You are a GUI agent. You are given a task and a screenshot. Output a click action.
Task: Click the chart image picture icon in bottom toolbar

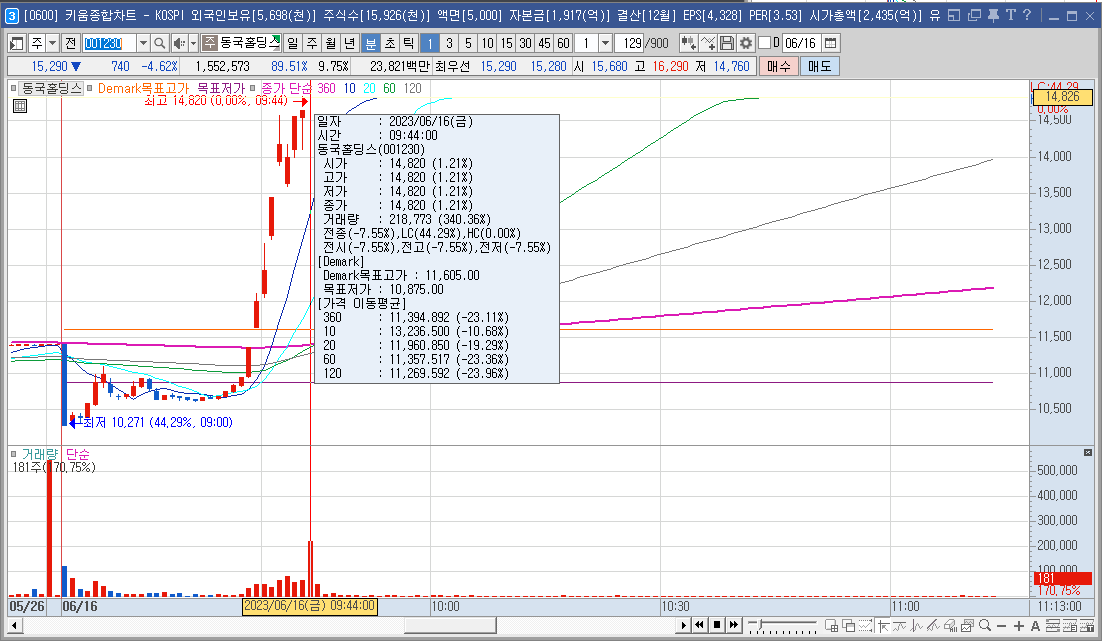click(968, 626)
